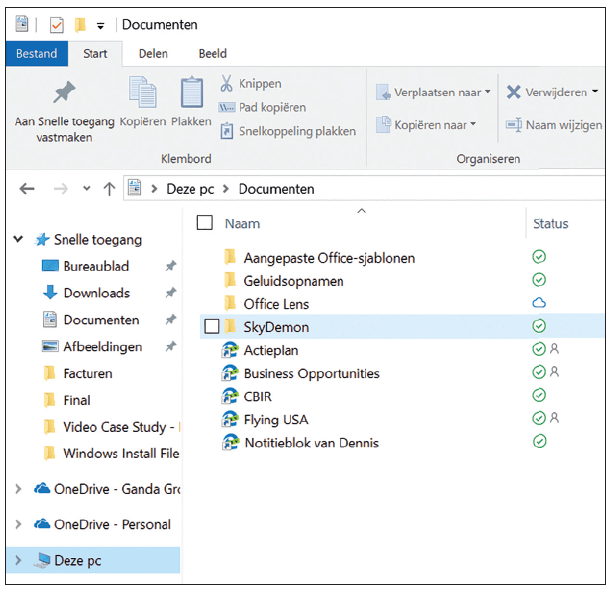Switch to the Delen ribbon tab
Viewport: 613px width, 592px height.
(x=153, y=54)
